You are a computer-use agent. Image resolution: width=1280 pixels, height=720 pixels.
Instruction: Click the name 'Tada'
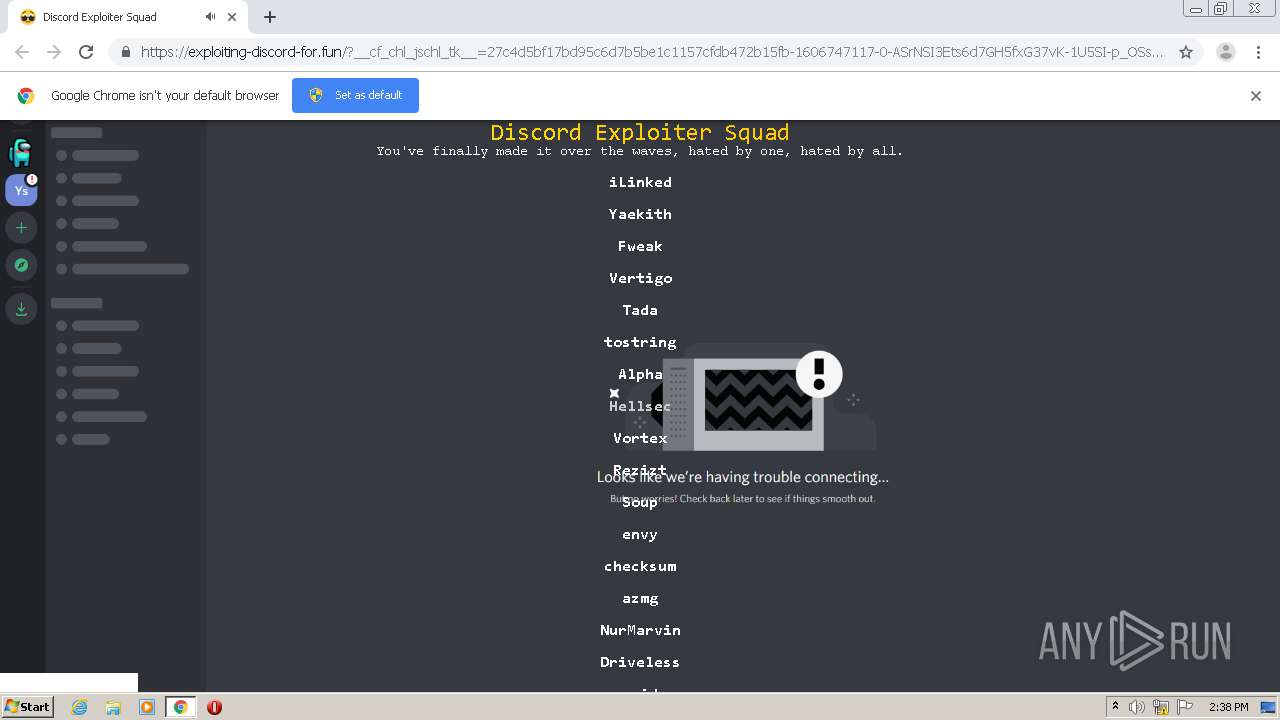tap(640, 310)
